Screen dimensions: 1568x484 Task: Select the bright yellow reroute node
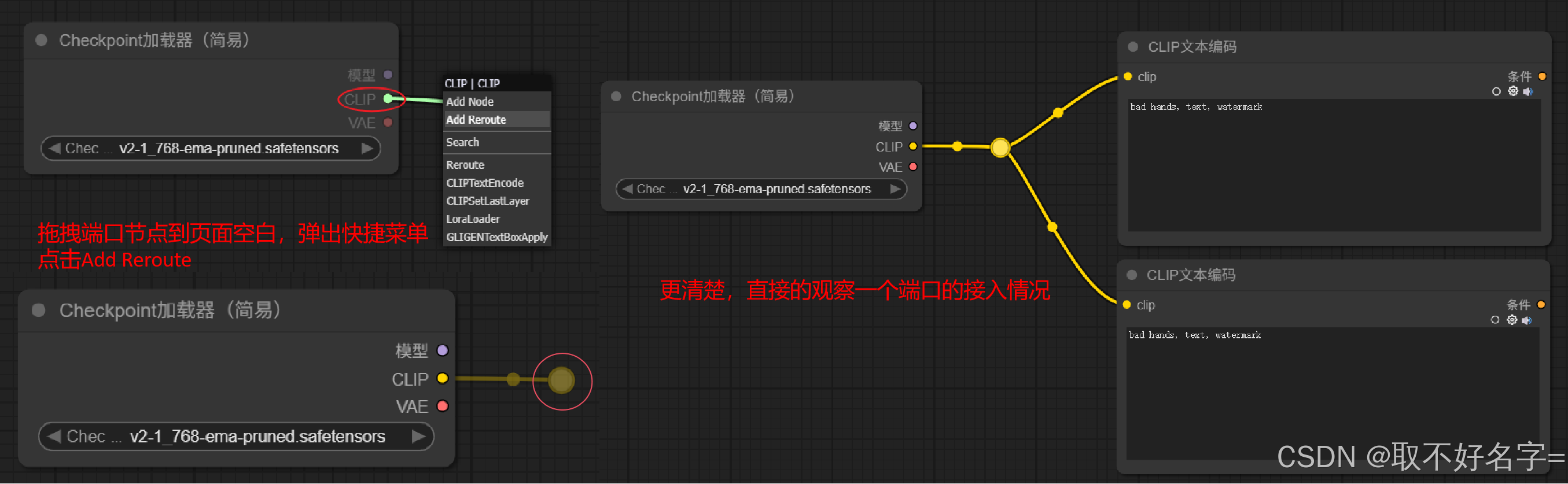pos(1000,147)
